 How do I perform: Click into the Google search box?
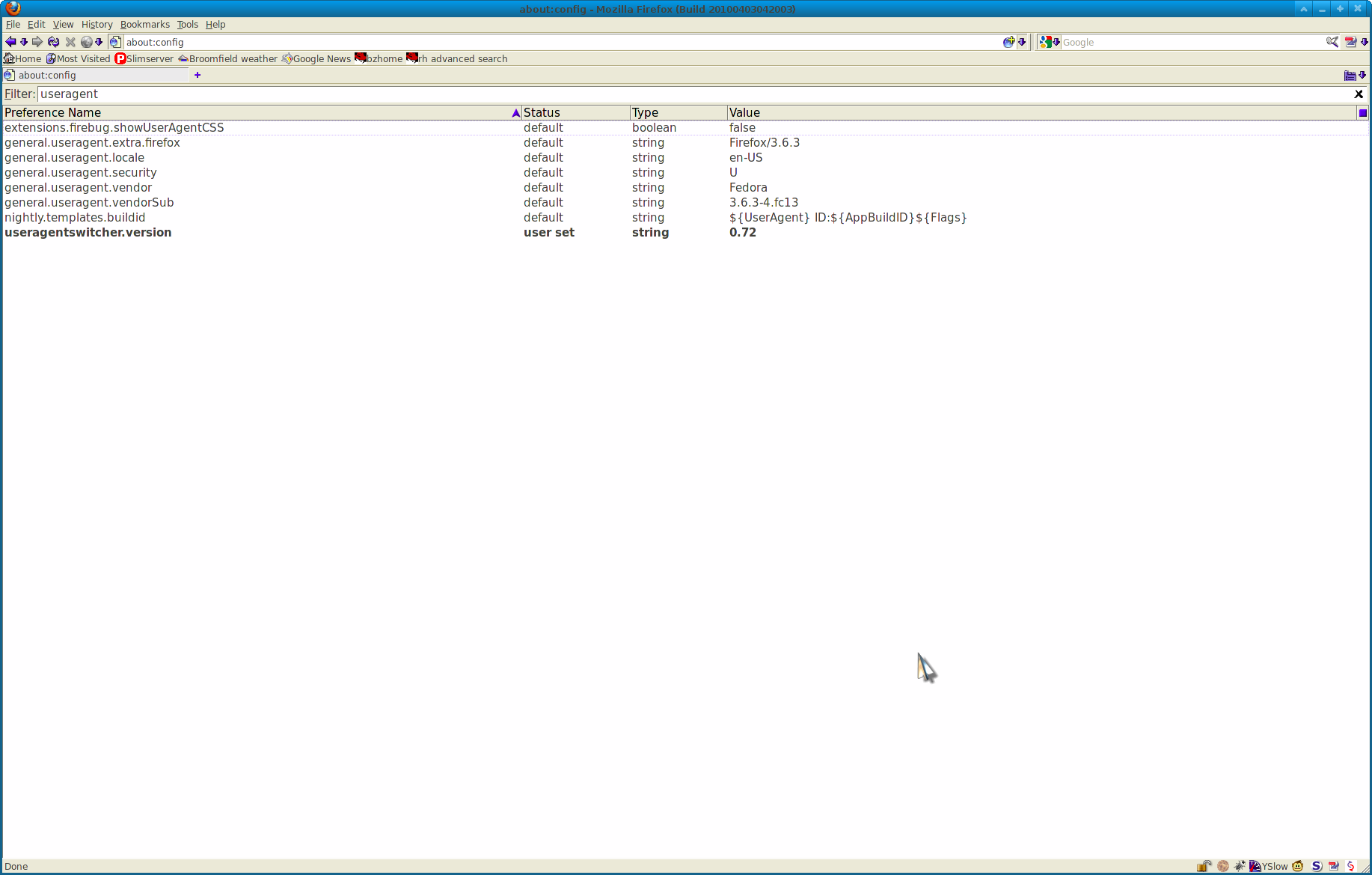1193,42
